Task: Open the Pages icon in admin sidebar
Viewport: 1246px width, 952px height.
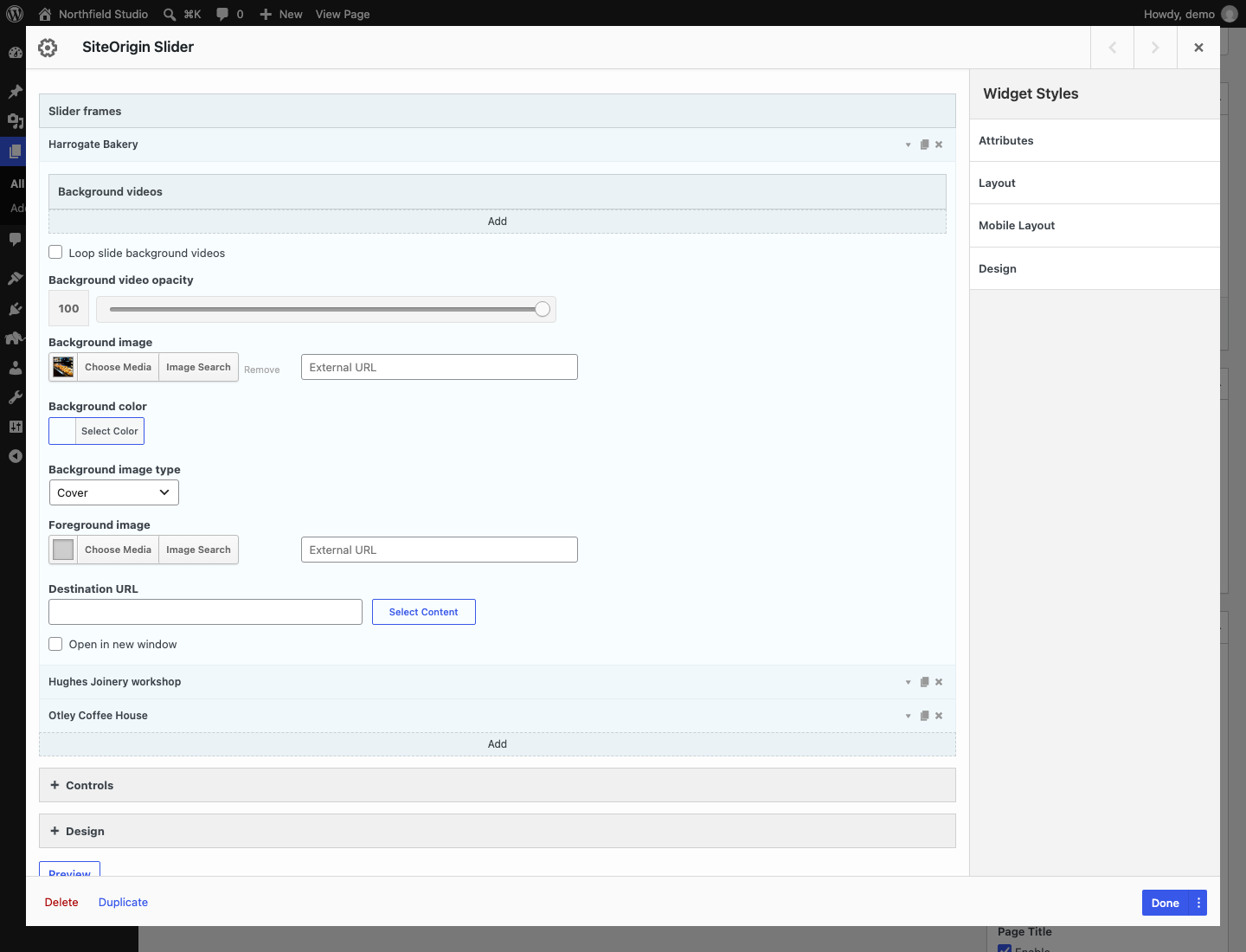Action: click(15, 151)
